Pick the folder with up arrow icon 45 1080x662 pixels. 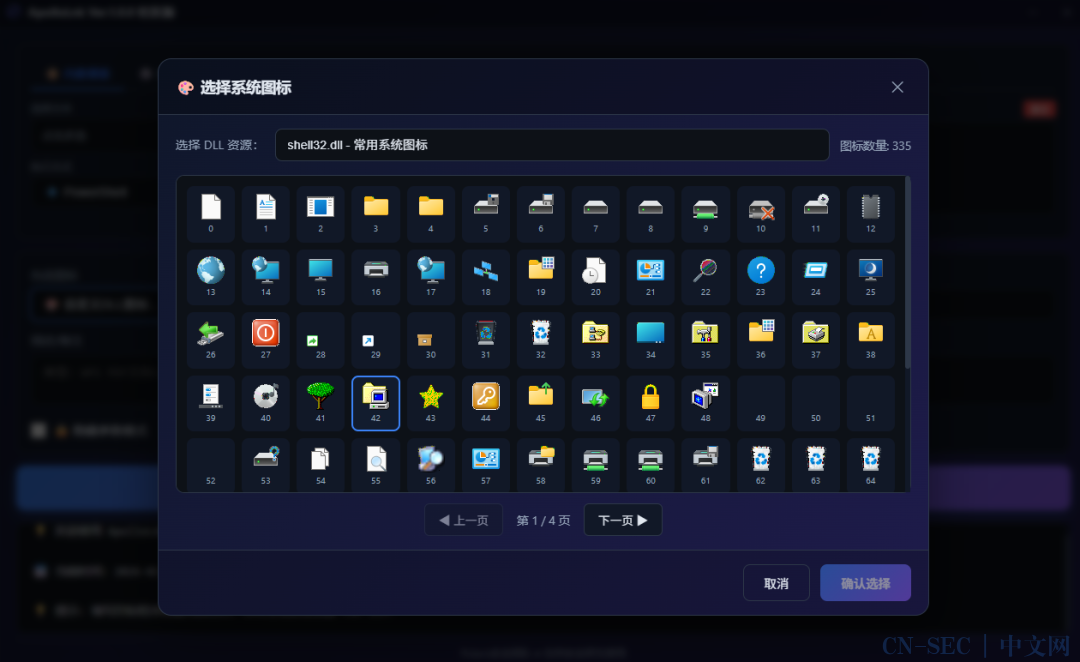point(541,403)
